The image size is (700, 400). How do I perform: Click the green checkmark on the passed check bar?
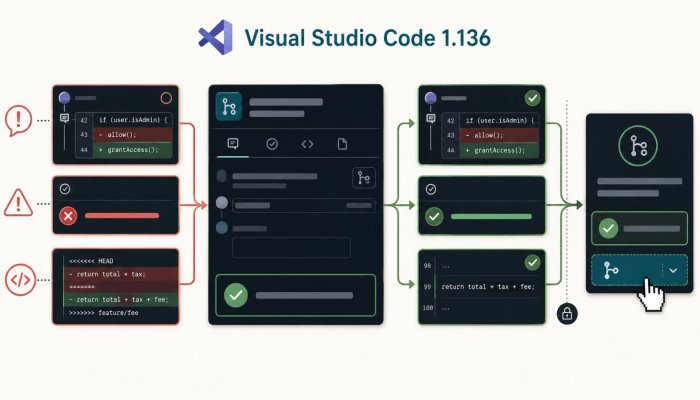[434, 217]
